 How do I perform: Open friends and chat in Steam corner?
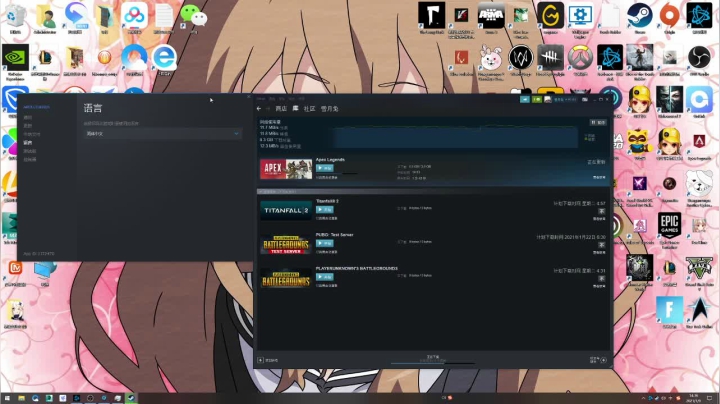click(x=598, y=360)
